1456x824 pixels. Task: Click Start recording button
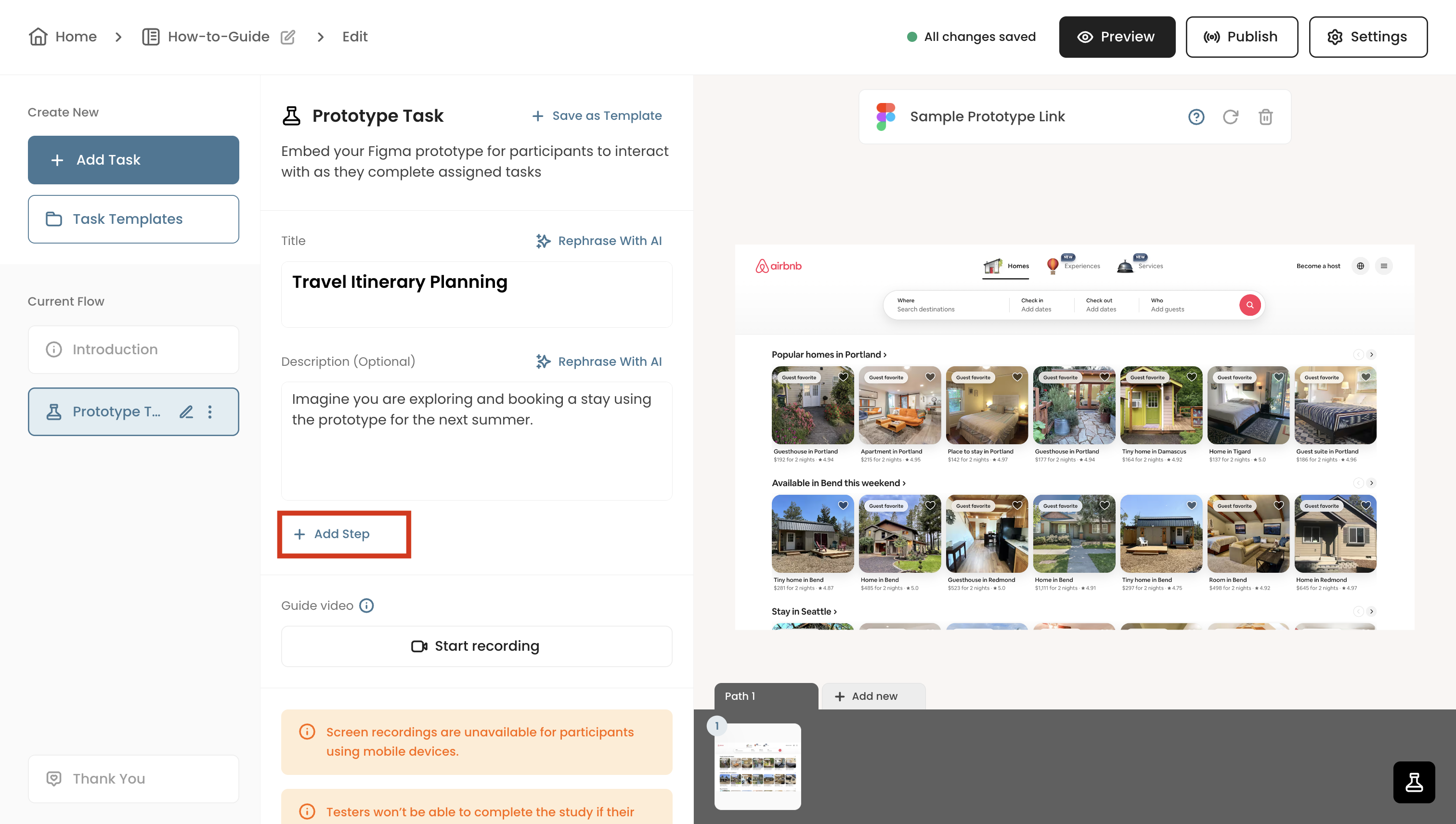pyautogui.click(x=476, y=646)
